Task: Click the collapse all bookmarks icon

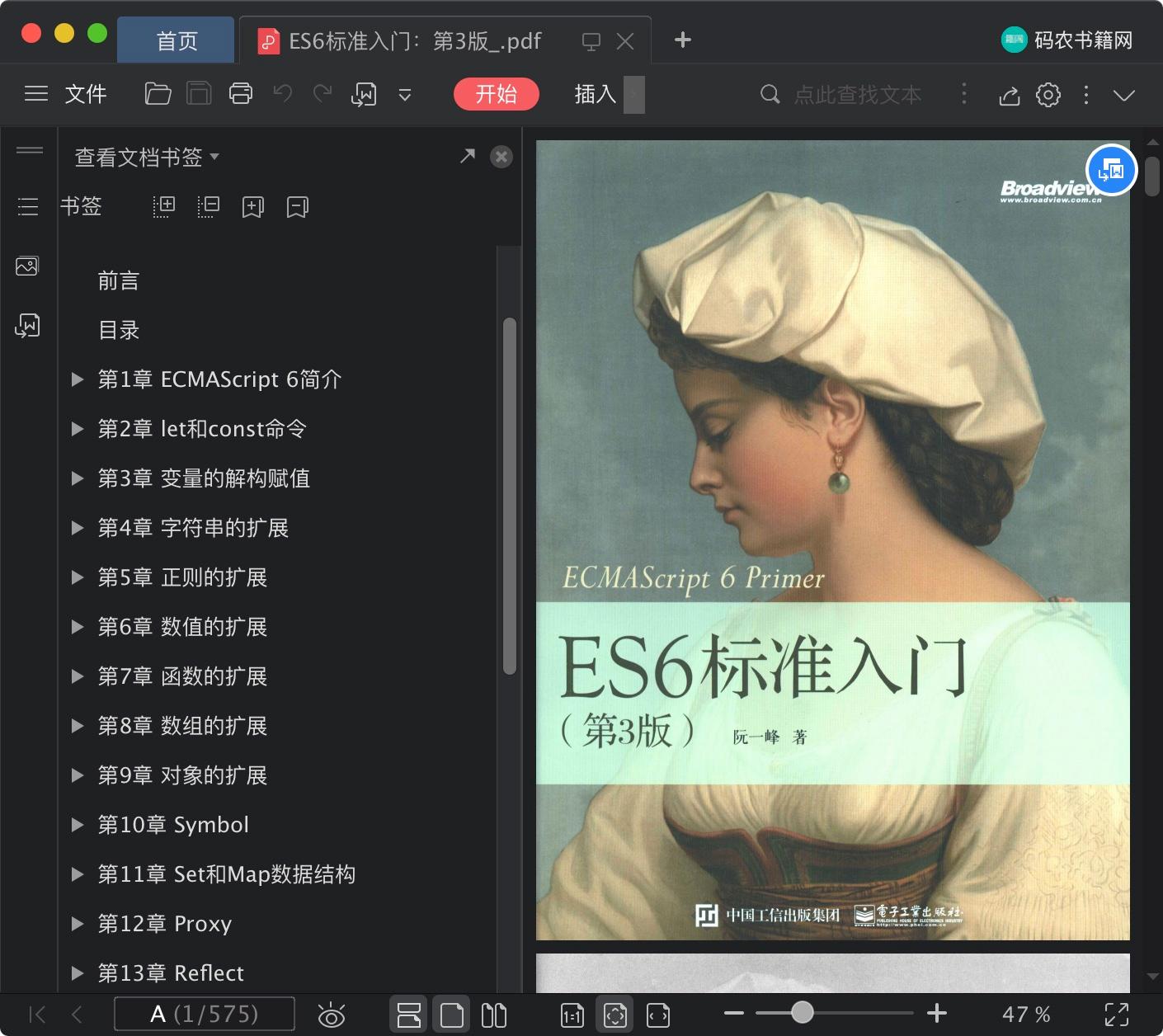Action: (x=209, y=206)
